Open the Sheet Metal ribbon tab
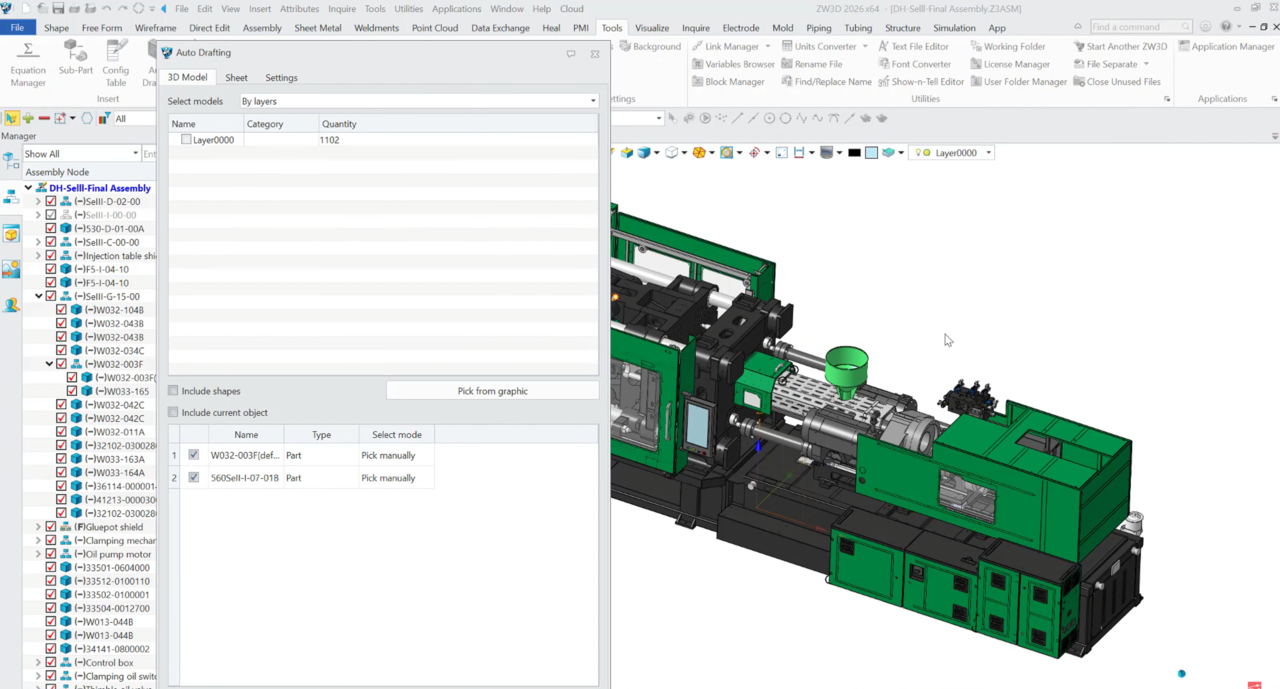The height and width of the screenshot is (689, 1280). [318, 28]
